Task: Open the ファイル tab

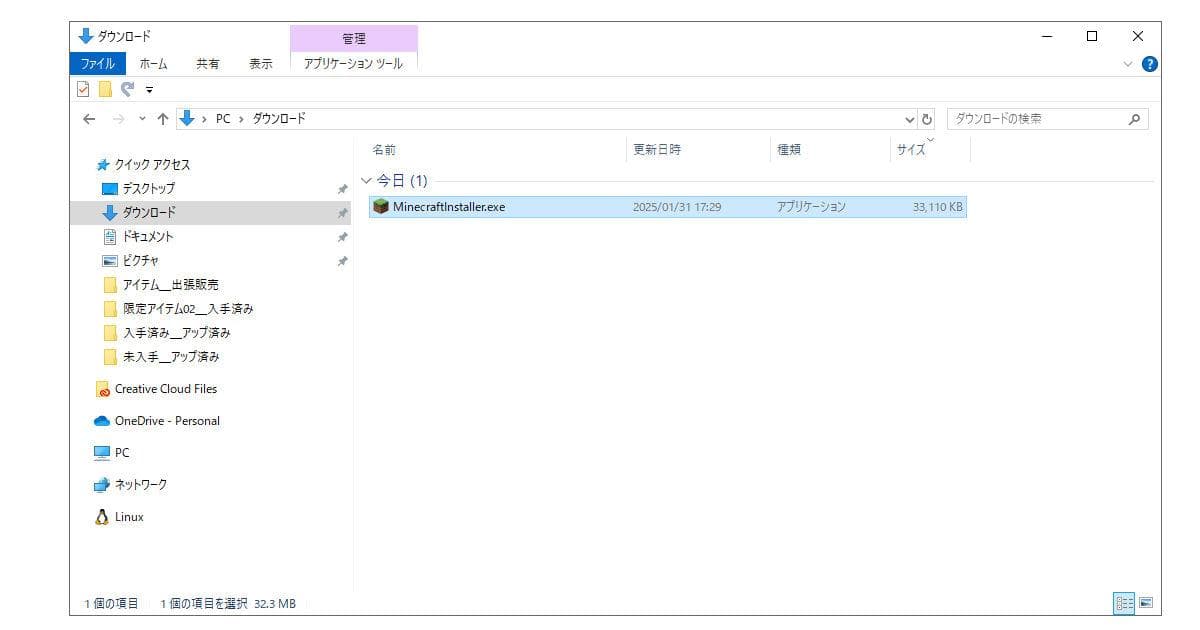Action: tap(97, 63)
